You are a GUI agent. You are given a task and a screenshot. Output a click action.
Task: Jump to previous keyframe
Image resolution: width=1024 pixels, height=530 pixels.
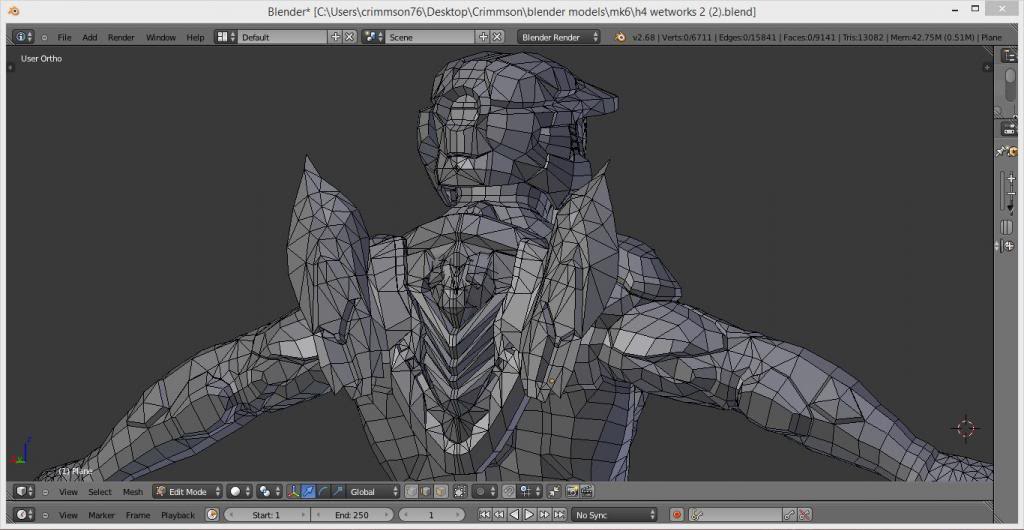point(500,515)
